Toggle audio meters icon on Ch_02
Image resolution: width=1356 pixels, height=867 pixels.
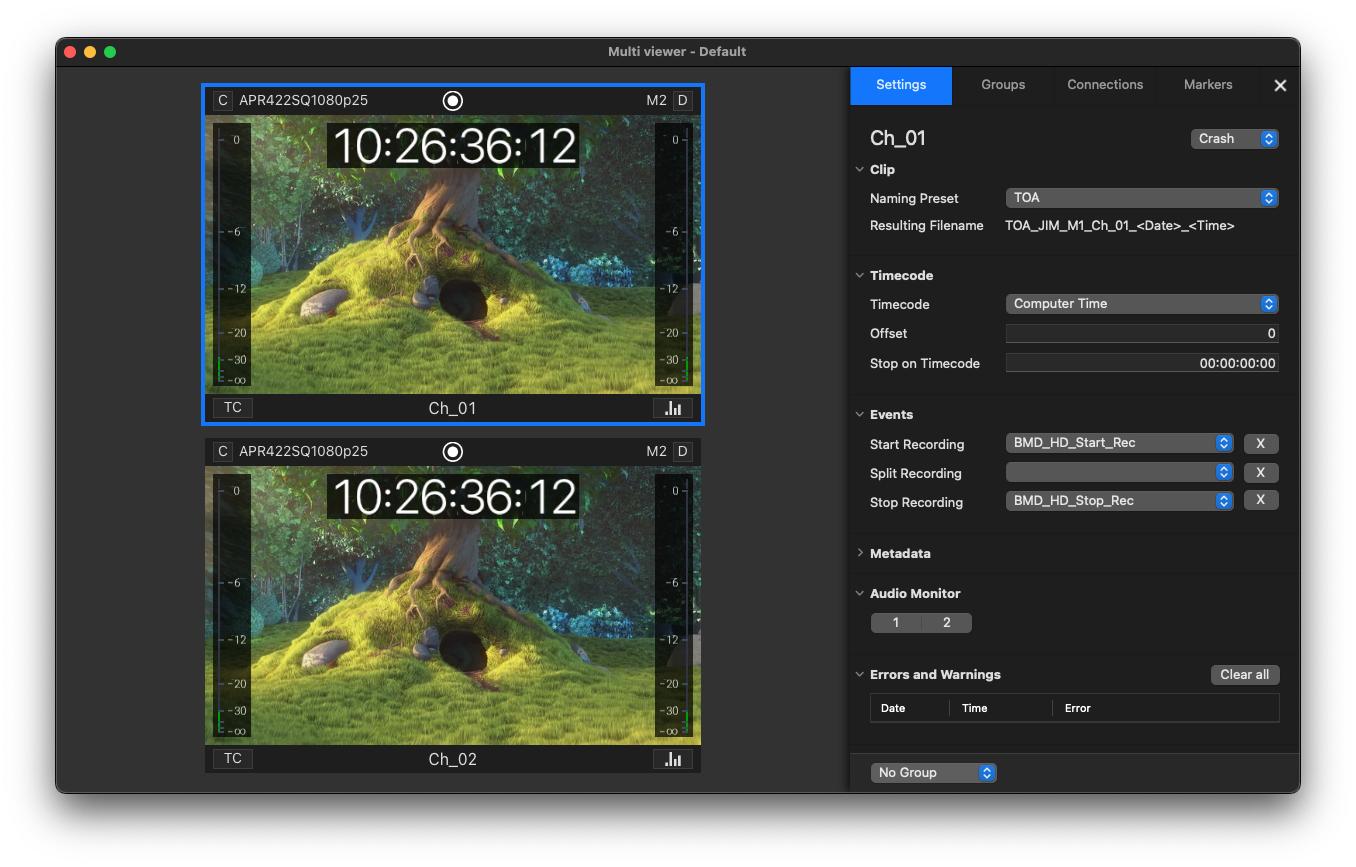pyautogui.click(x=673, y=759)
